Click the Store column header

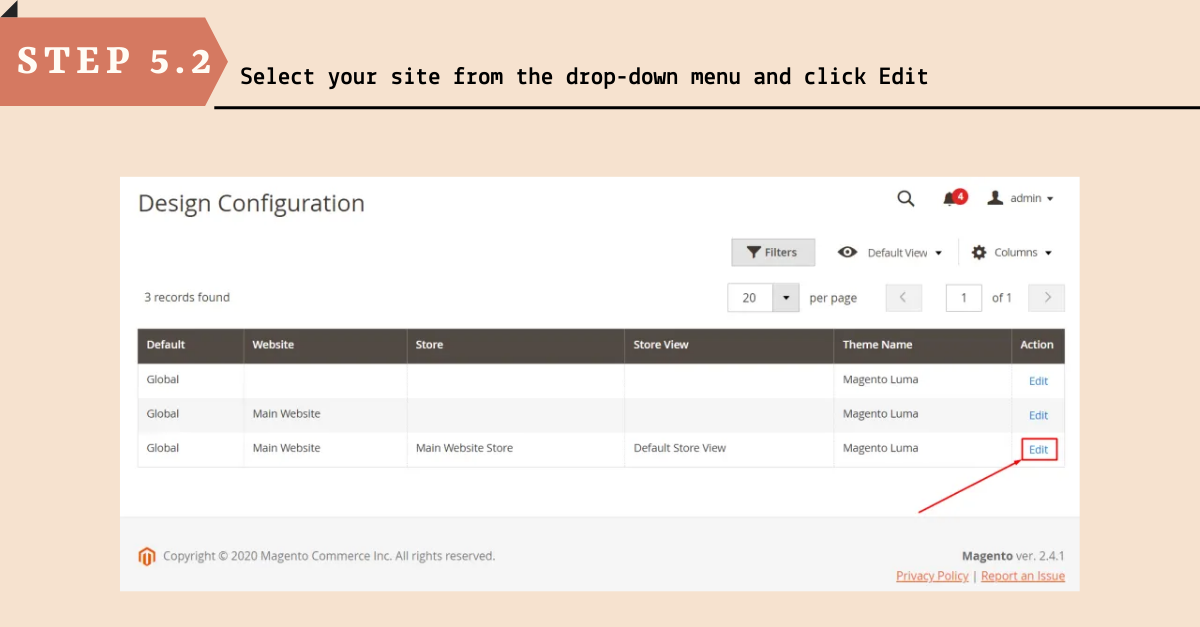point(516,345)
